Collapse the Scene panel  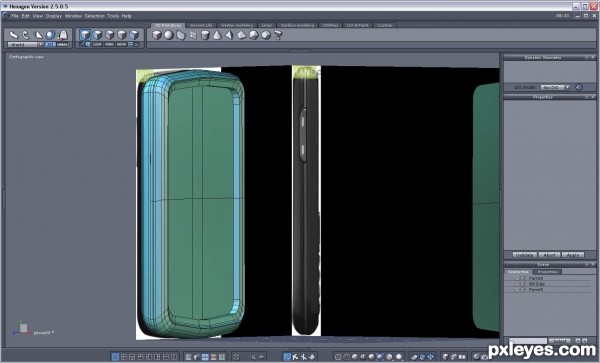point(586,264)
